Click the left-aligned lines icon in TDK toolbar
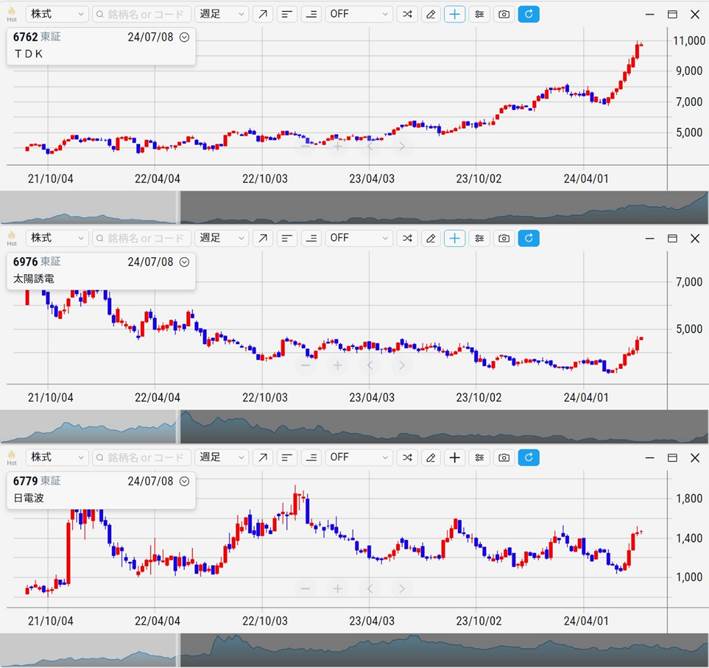Screen dimensions: 709x668 pos(287,15)
